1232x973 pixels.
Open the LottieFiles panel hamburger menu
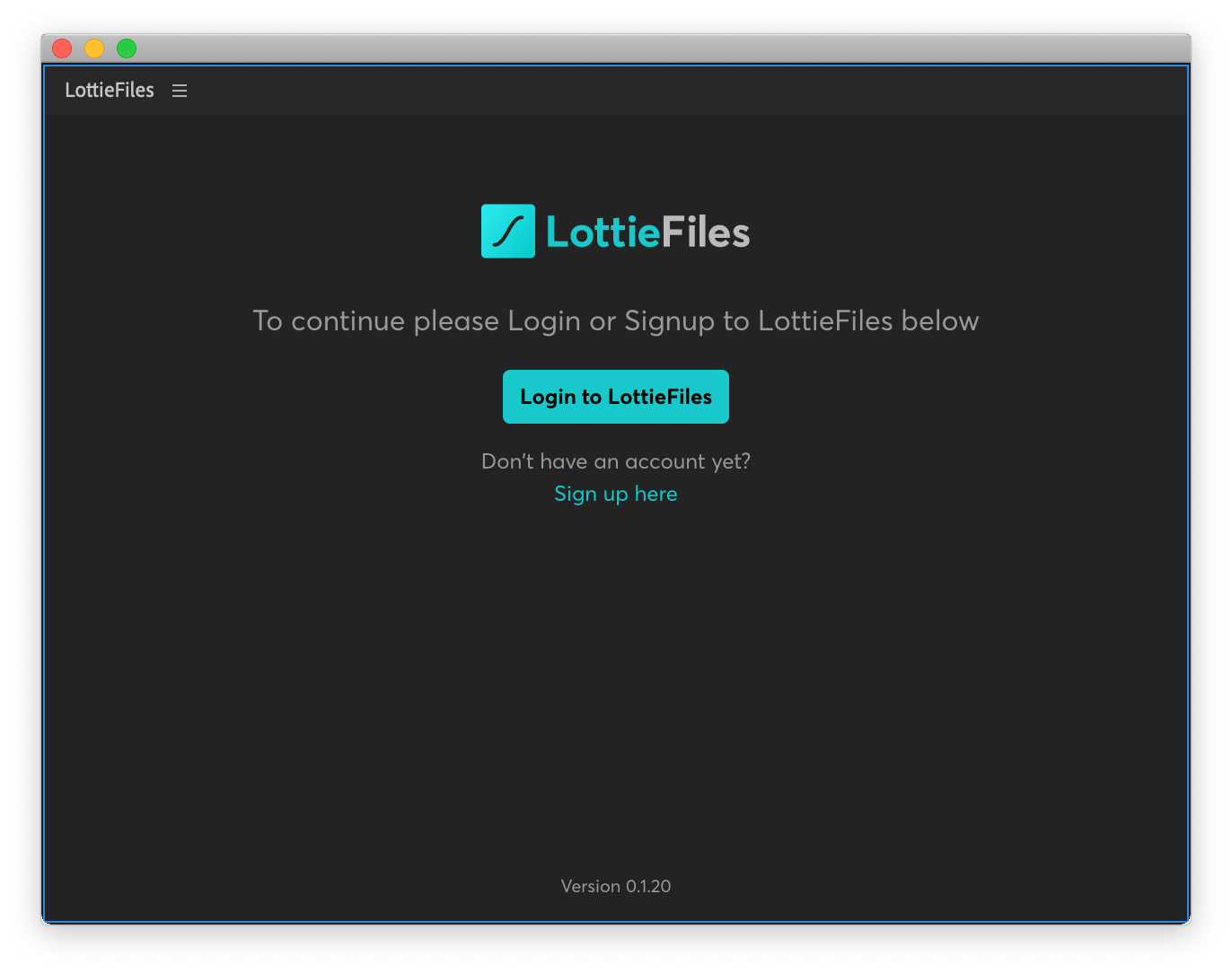(x=180, y=91)
